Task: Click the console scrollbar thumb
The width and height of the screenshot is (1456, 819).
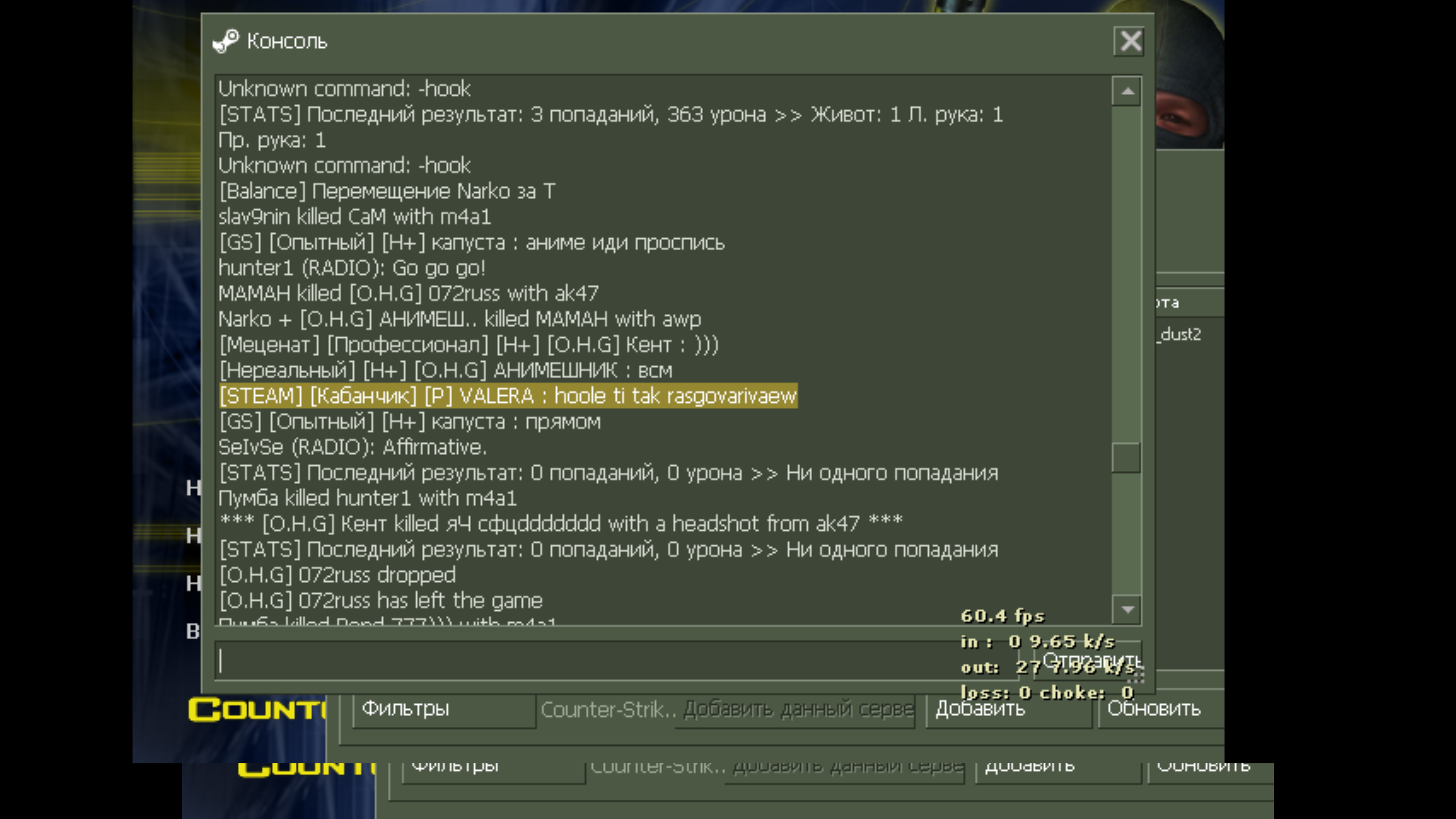Action: pyautogui.click(x=1127, y=457)
